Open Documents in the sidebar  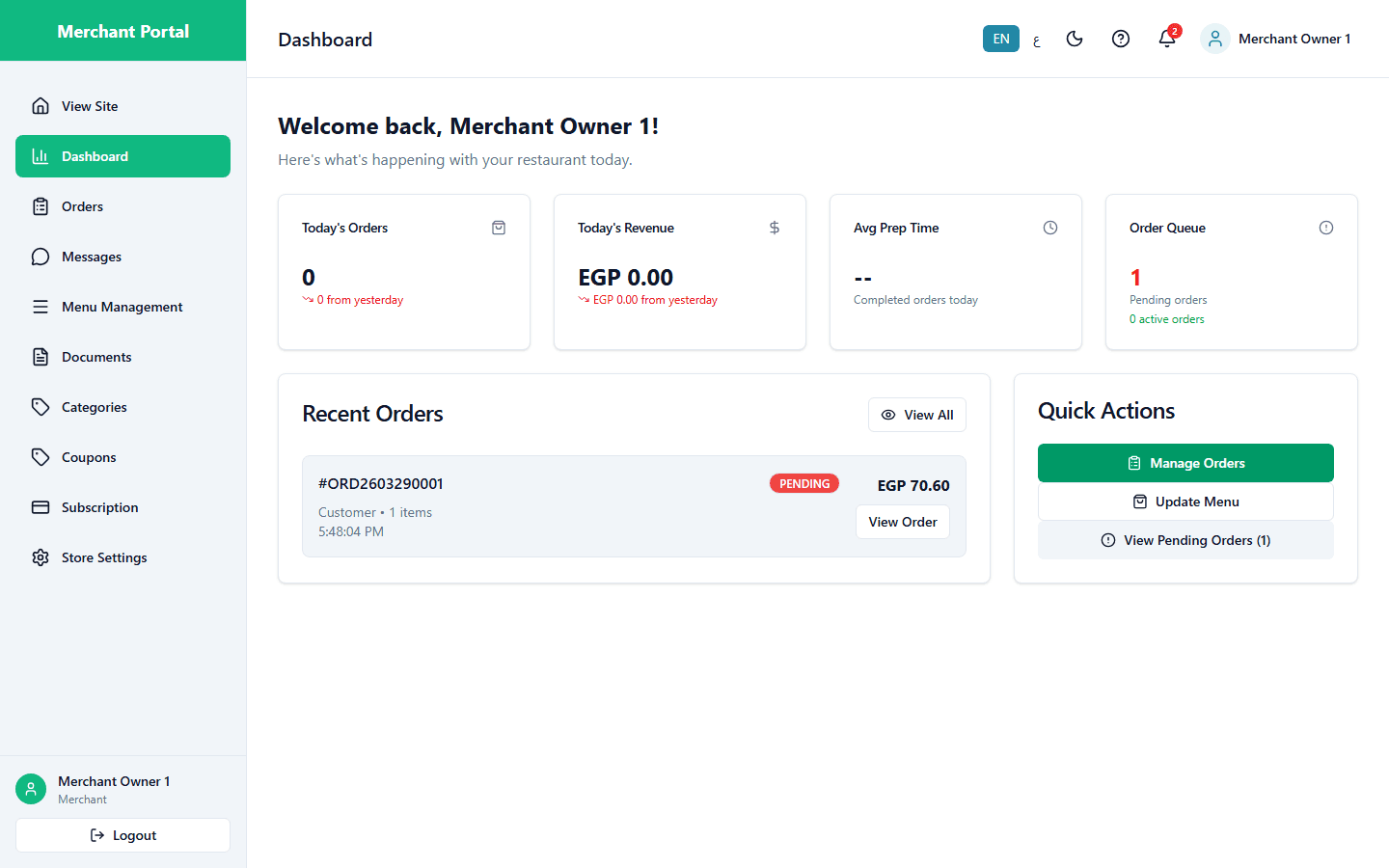123,357
